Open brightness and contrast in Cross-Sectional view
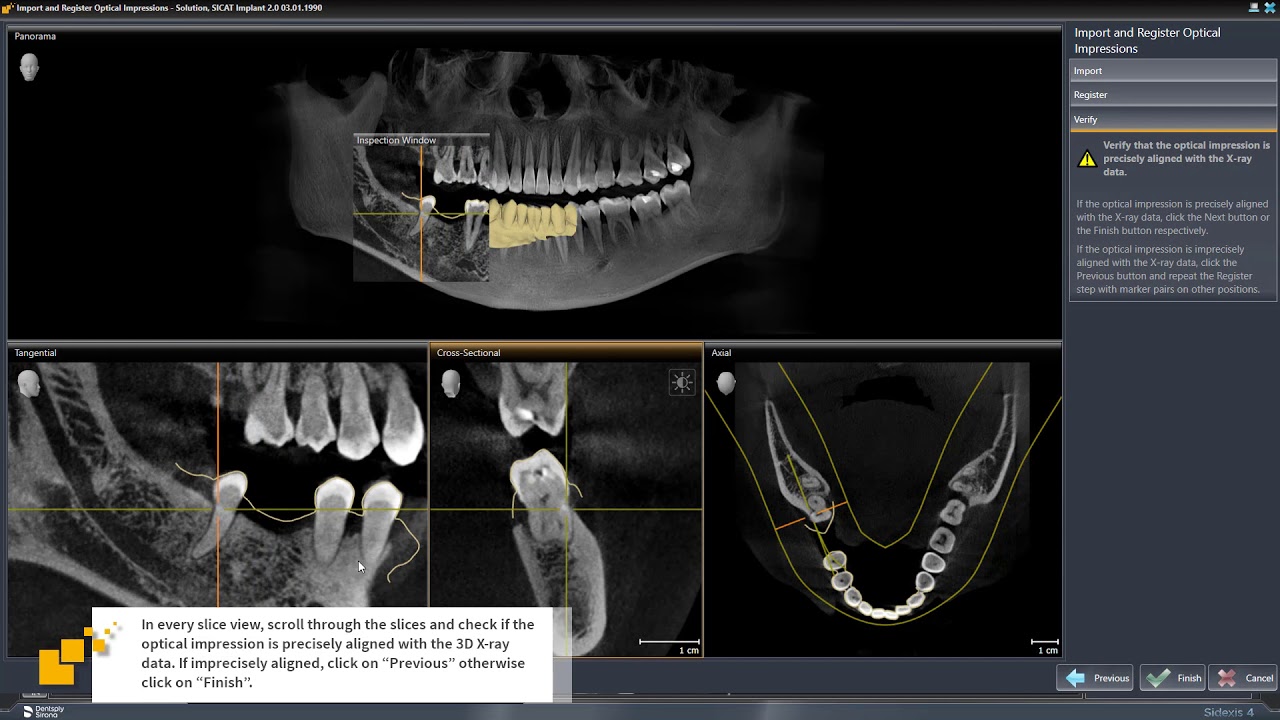The image size is (1280, 720). 682,382
